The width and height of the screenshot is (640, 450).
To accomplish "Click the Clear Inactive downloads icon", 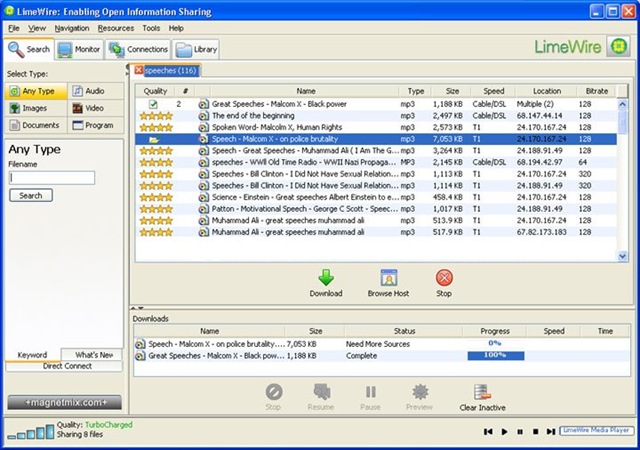I will (481, 392).
